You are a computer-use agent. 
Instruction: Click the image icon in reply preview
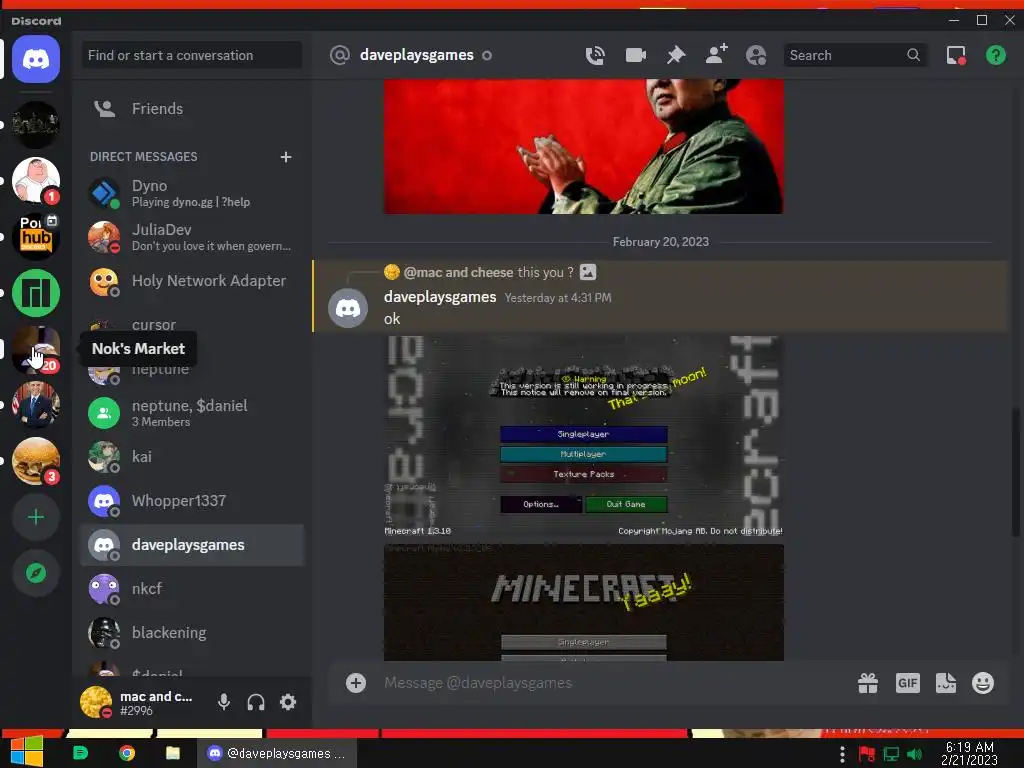[x=588, y=272]
